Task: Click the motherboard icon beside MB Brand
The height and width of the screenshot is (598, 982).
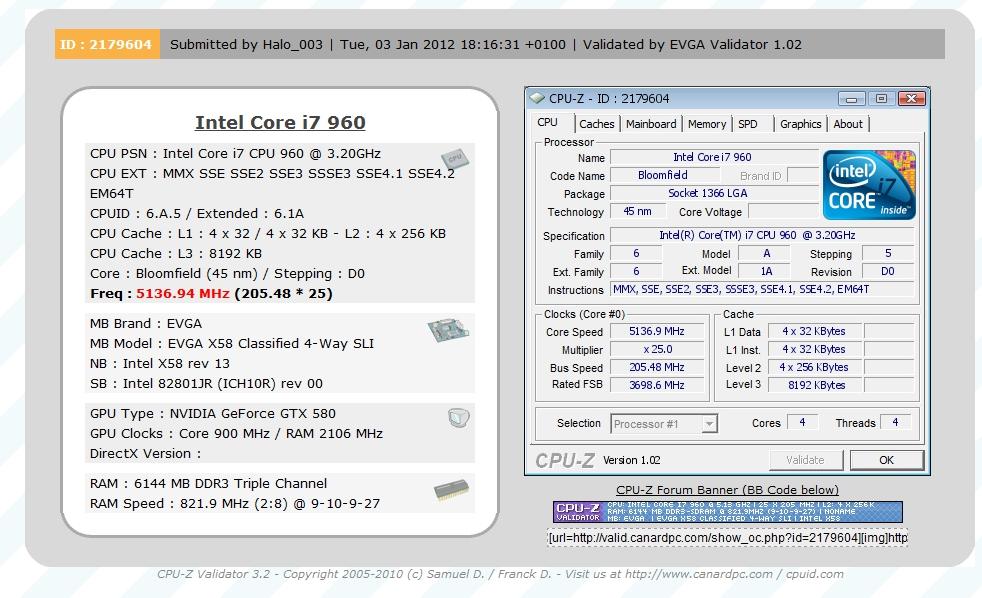Action: tap(448, 329)
